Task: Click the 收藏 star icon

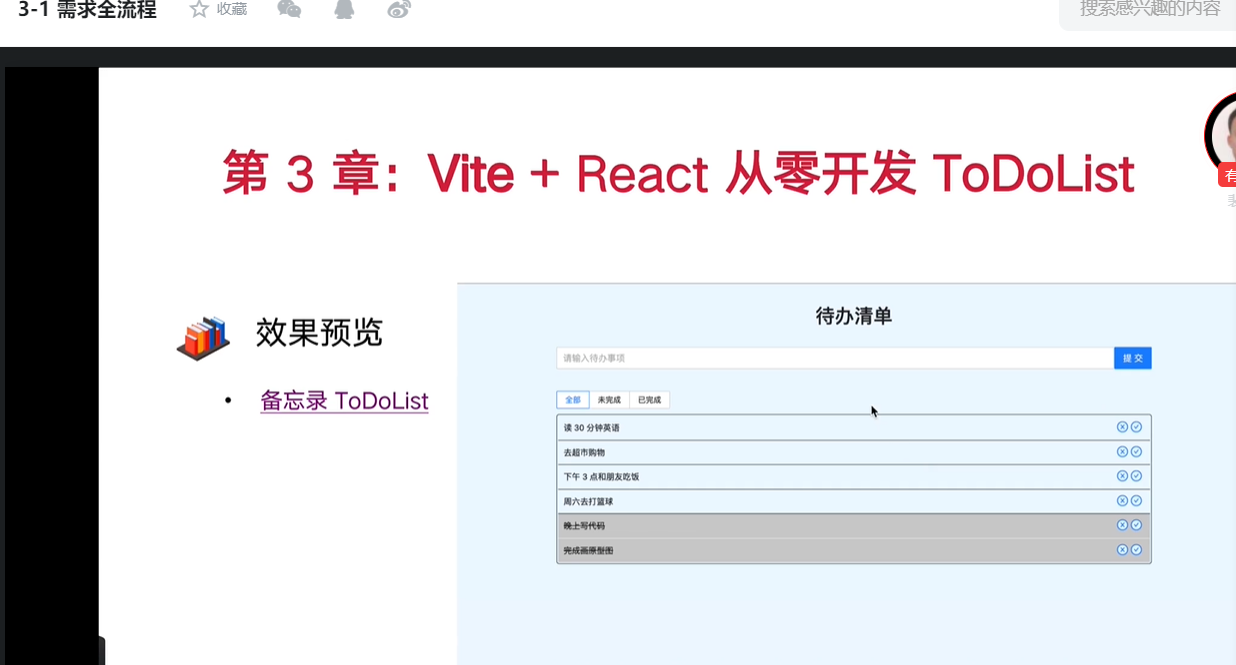Action: pyautogui.click(x=199, y=9)
